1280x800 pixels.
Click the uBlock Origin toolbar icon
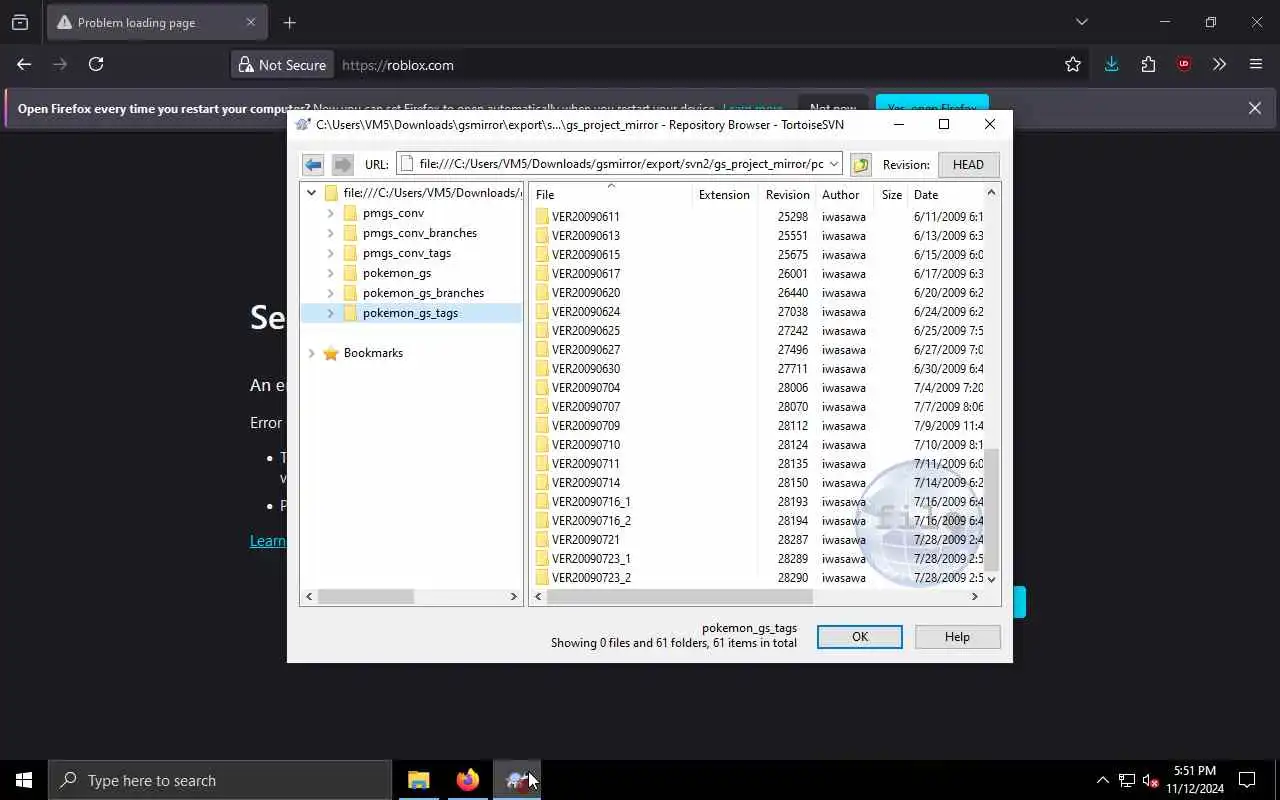(1184, 64)
